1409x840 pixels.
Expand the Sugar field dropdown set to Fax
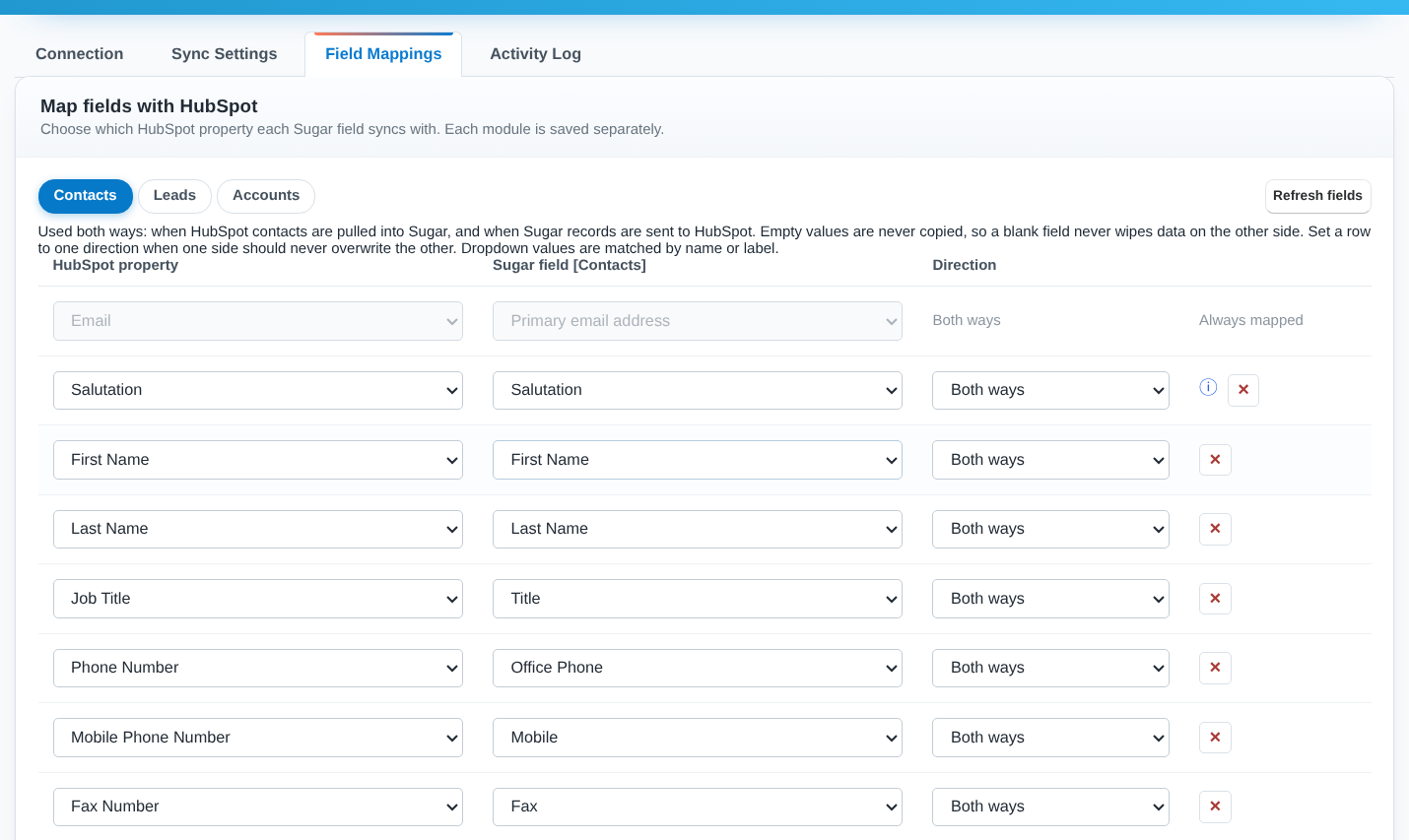tap(698, 807)
